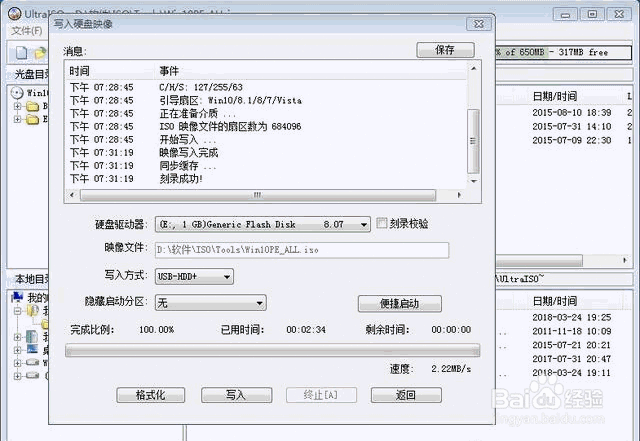Select the My Computer icon in local tree
Viewport: 640px width, 441px height.
(x=17, y=297)
